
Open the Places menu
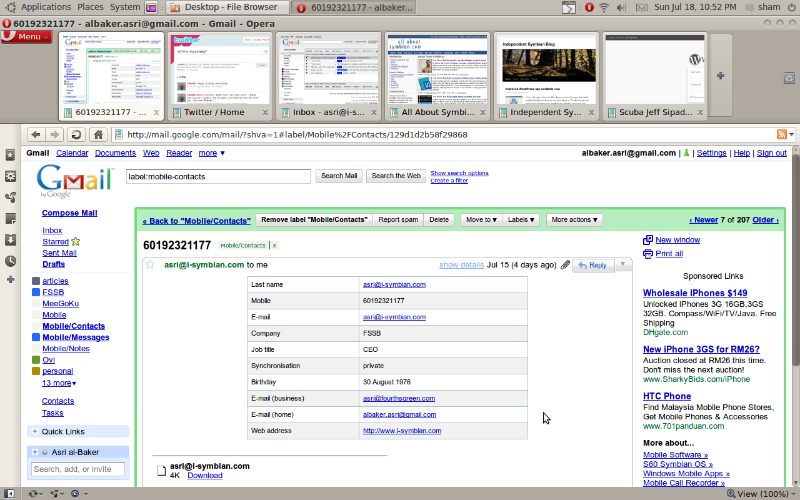tap(90, 7)
